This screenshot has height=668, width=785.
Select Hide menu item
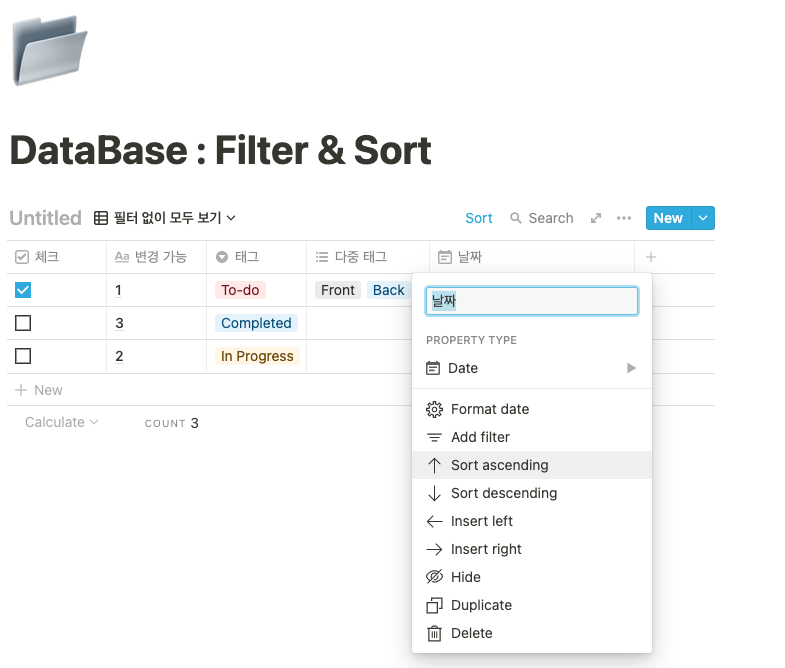[x=532, y=577]
